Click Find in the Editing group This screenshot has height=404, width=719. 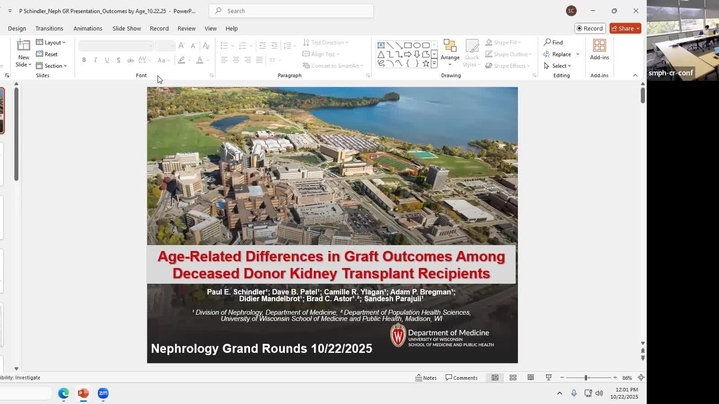554,42
